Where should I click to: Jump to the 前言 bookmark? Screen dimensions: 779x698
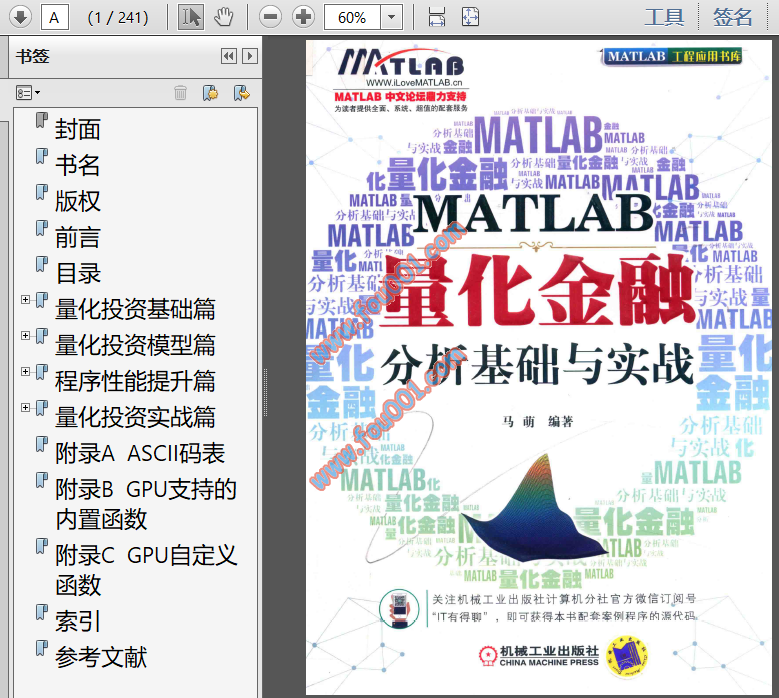click(x=78, y=237)
